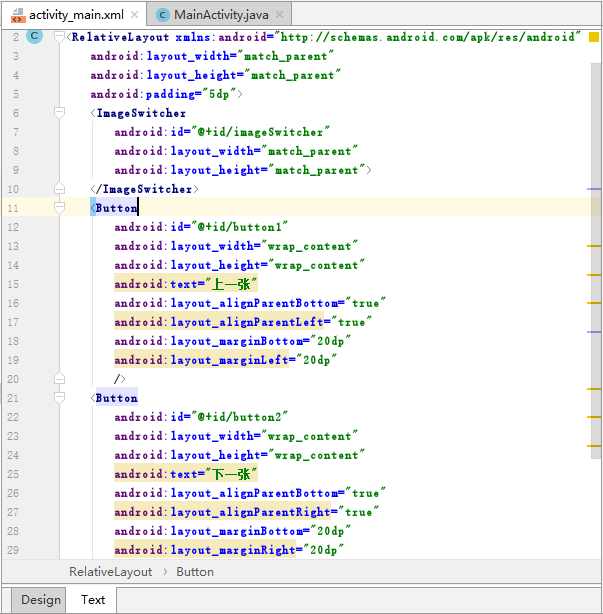The height and width of the screenshot is (614, 603).
Task: Click the @+id/button1 id value
Action: 239,227
